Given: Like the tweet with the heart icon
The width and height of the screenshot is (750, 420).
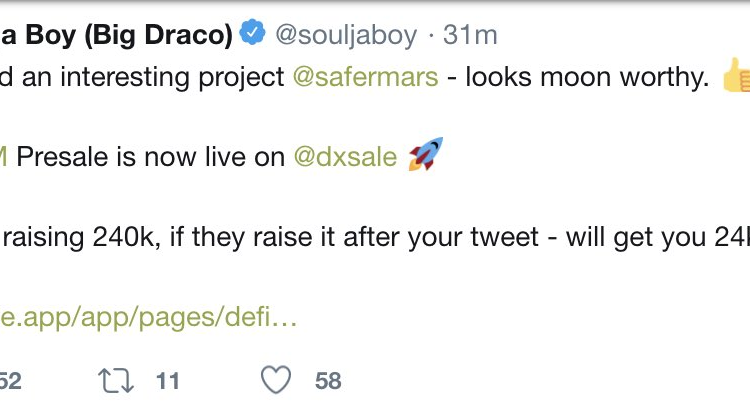Looking at the screenshot, I should point(275,380).
